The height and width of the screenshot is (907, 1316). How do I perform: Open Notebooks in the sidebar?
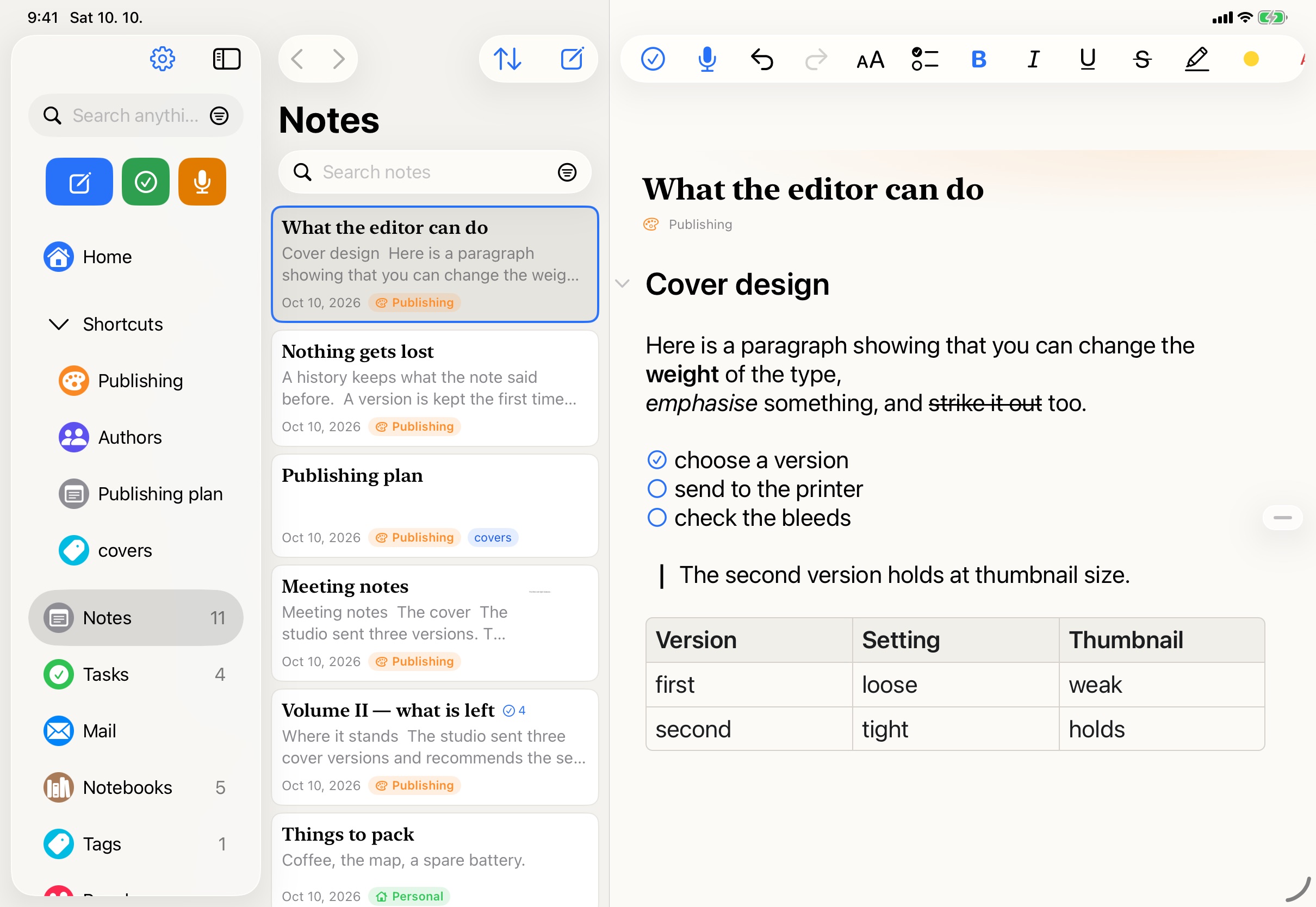coord(135,788)
